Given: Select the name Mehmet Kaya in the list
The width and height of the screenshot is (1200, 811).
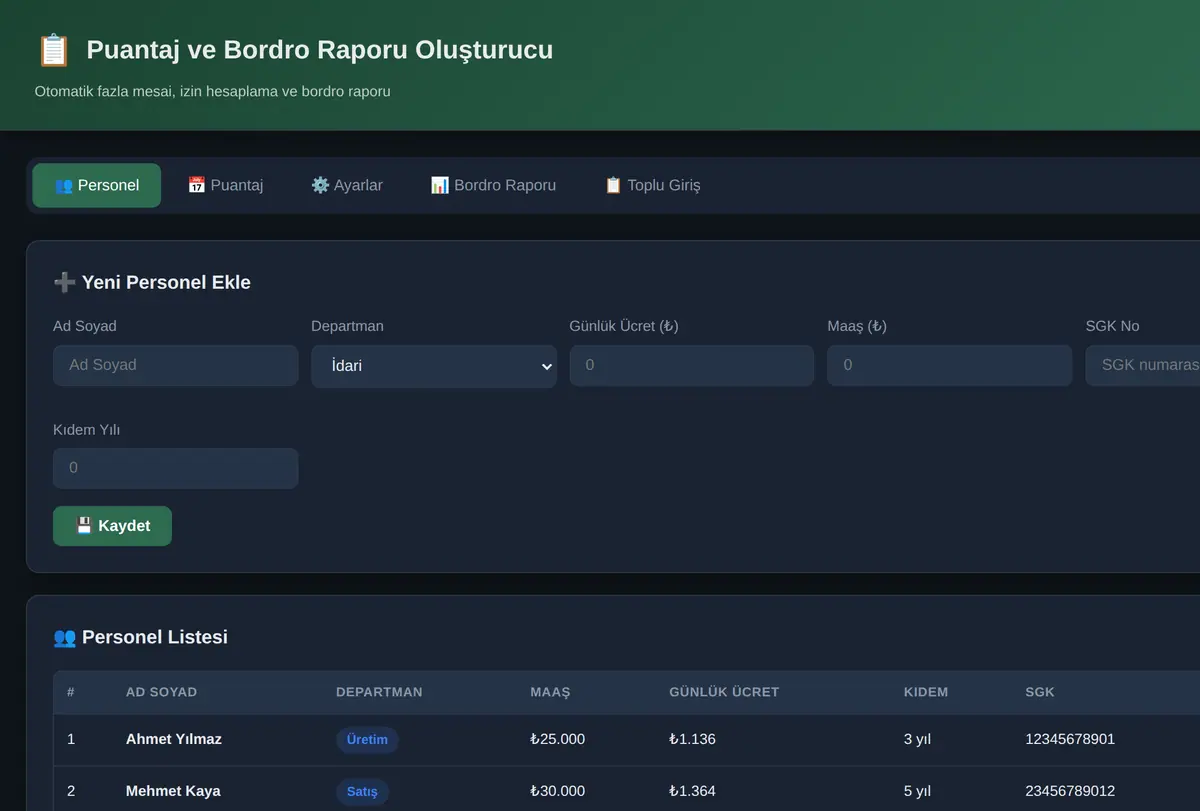Looking at the screenshot, I should [173, 791].
